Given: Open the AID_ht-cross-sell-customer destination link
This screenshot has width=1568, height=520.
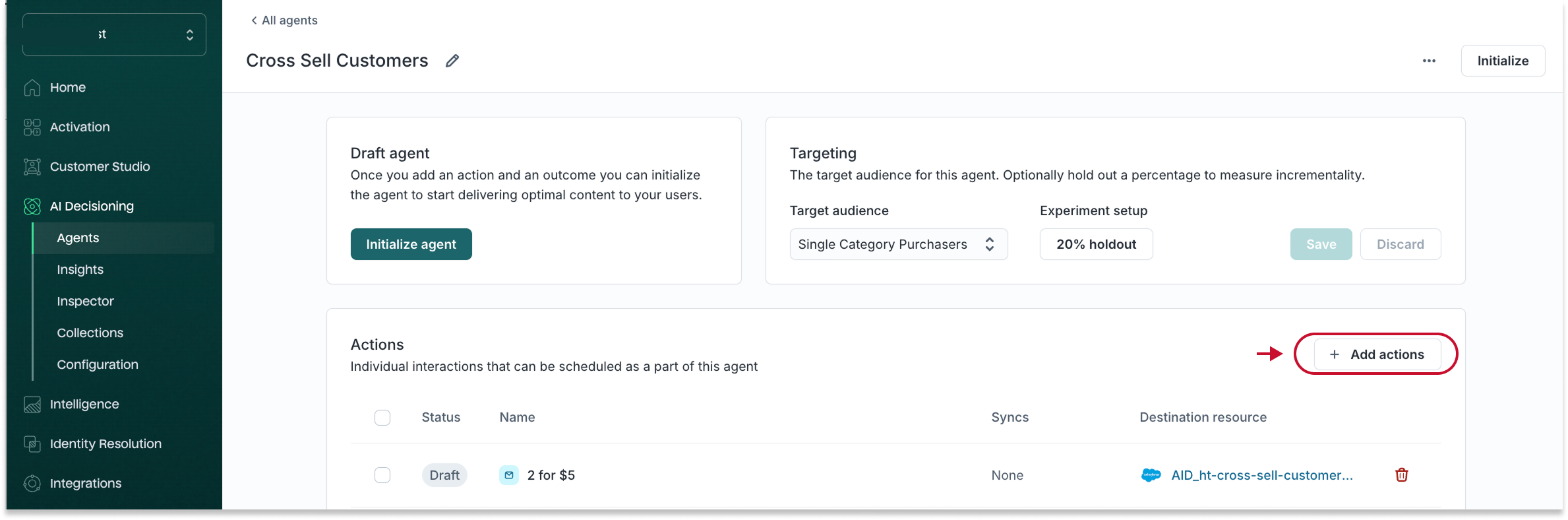Looking at the screenshot, I should pyautogui.click(x=1261, y=475).
